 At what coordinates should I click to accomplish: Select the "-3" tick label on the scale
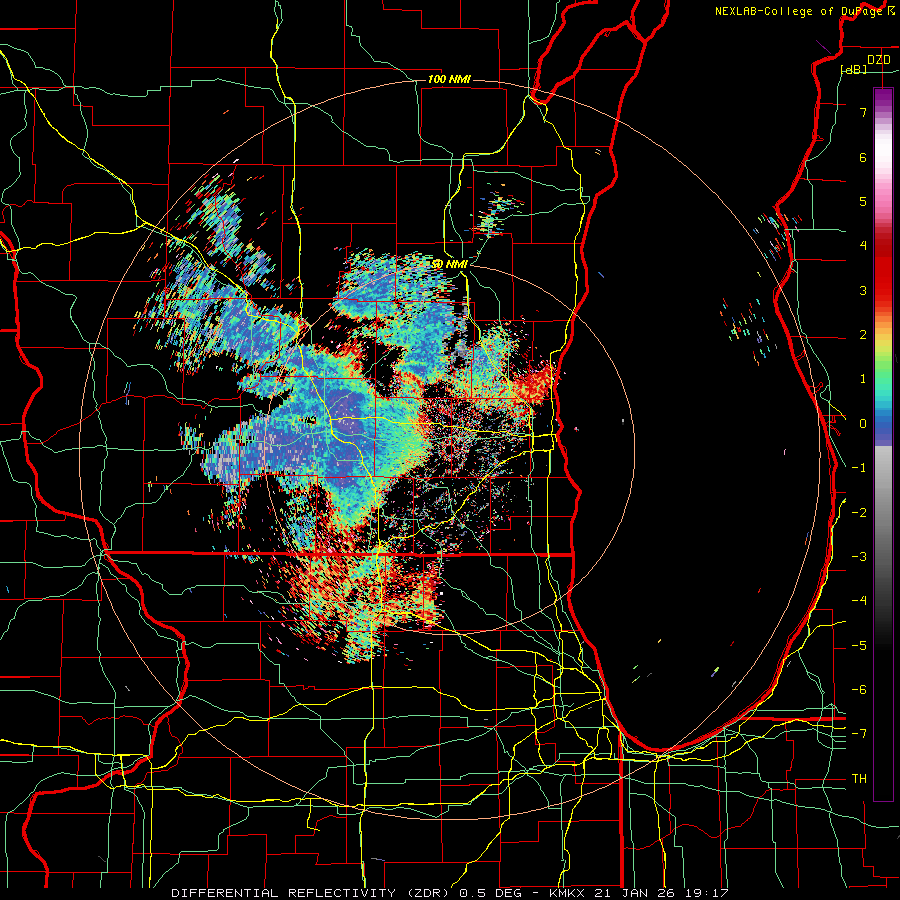[859, 557]
